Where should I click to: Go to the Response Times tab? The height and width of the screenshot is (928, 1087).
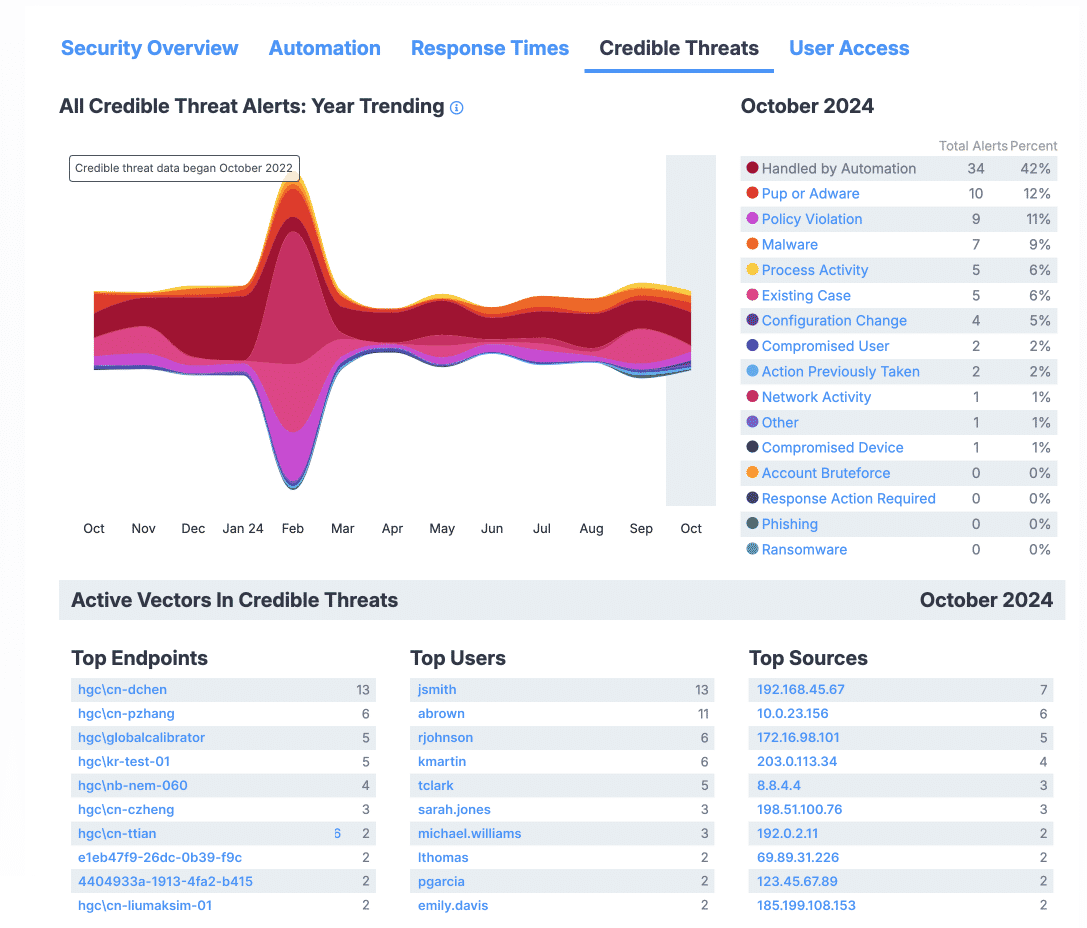(490, 48)
